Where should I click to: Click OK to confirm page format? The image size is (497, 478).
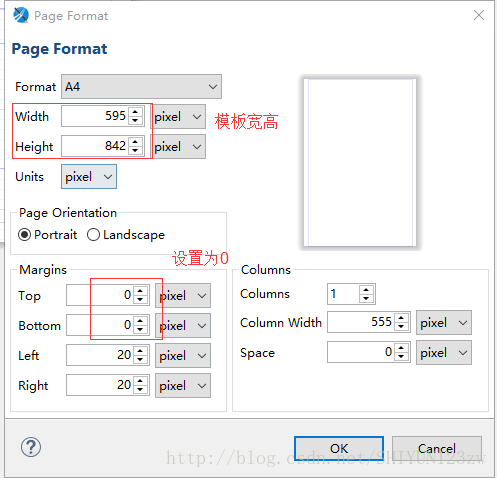339,448
